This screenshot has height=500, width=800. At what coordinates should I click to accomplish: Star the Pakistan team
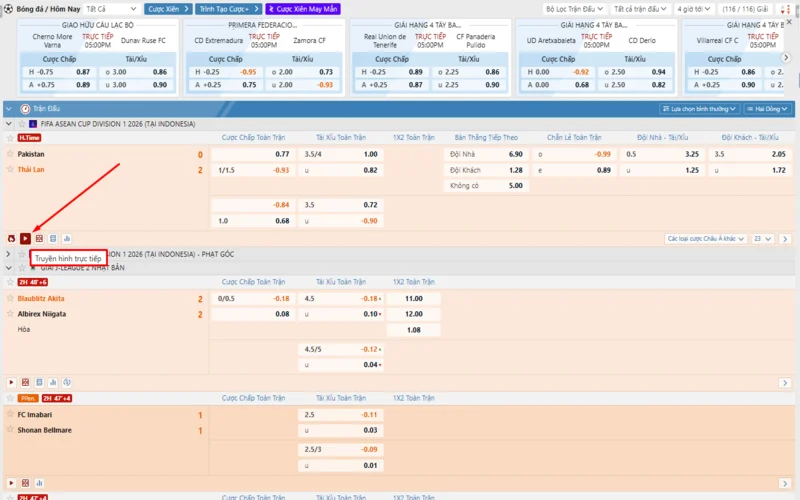click(10, 154)
